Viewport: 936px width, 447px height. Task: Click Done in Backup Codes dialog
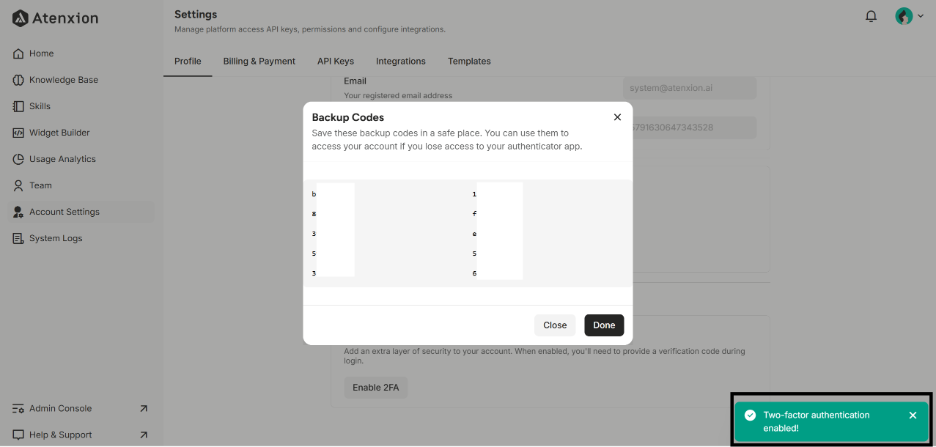604,325
